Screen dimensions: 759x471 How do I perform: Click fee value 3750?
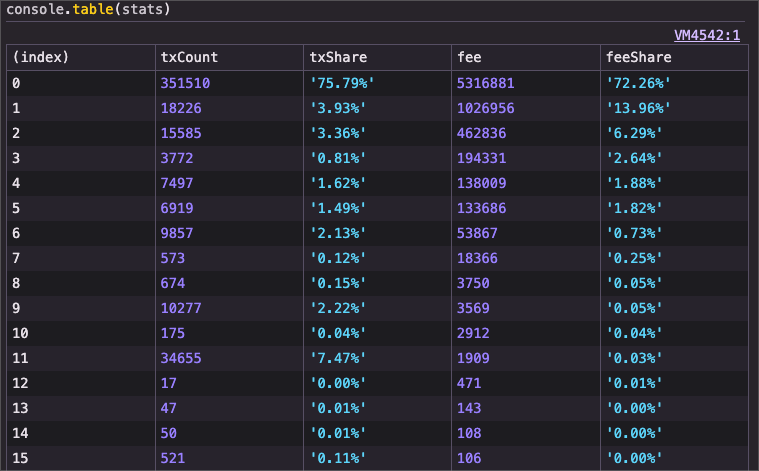point(473,283)
